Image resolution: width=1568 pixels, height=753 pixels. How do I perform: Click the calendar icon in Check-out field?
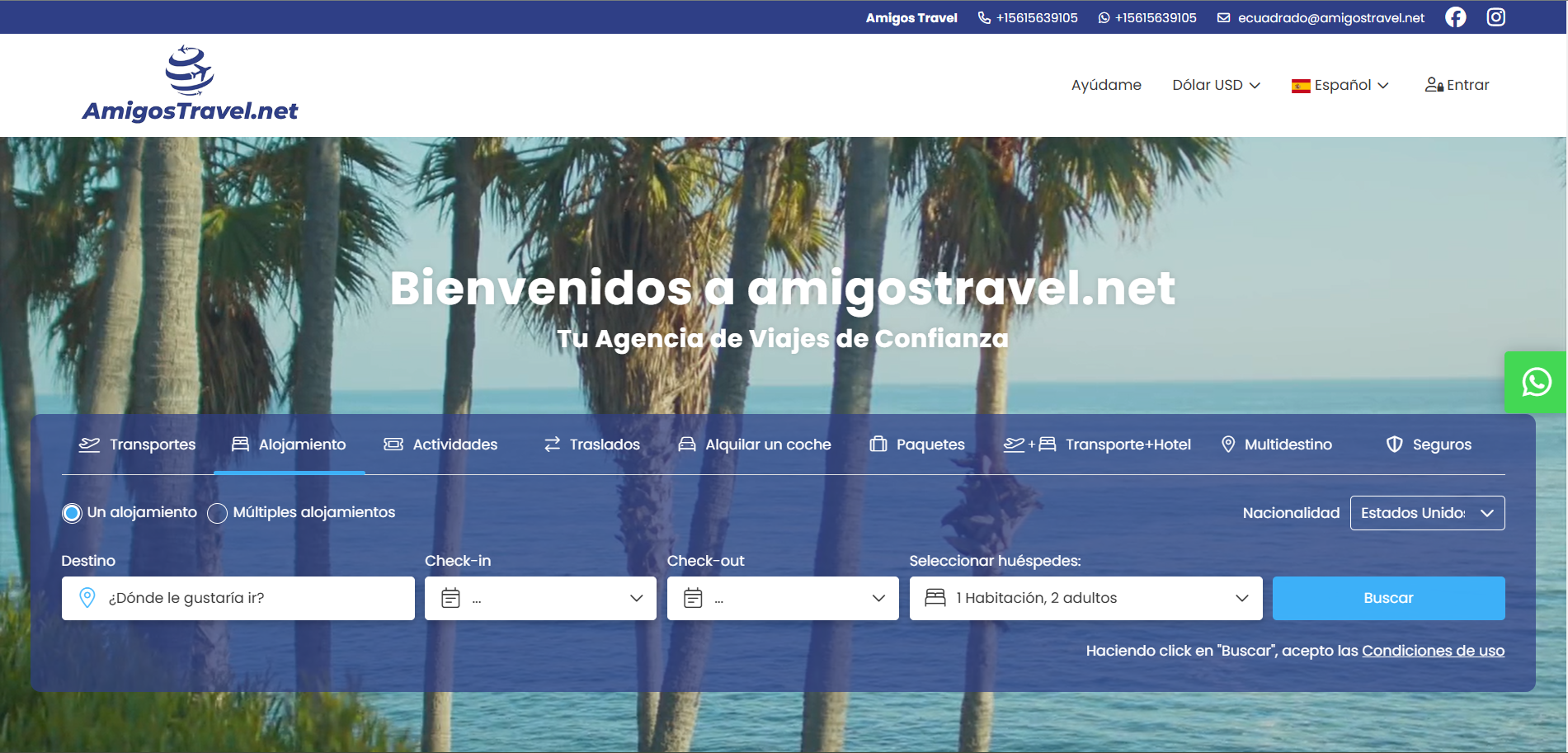(x=693, y=598)
